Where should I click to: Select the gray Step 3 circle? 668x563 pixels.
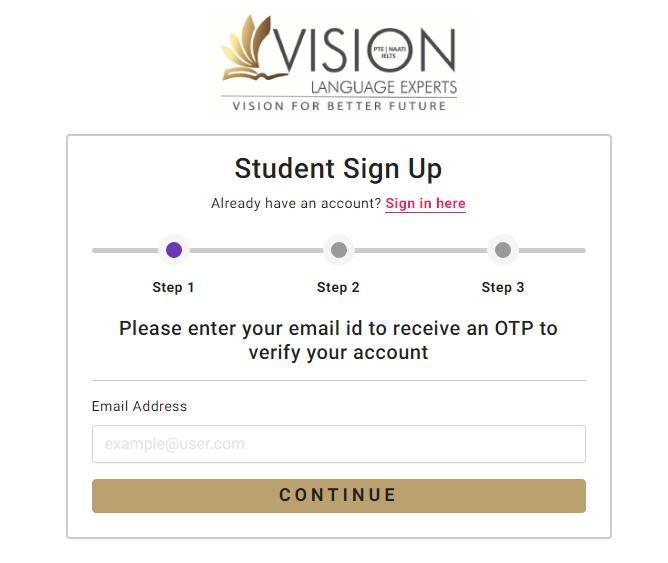click(503, 250)
